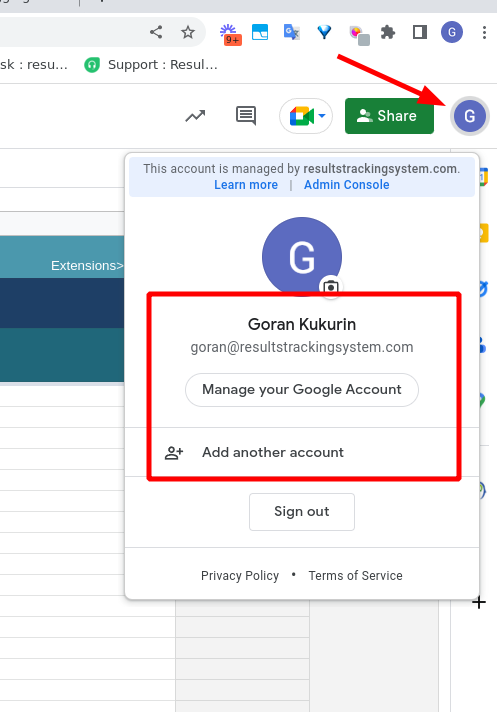Click the Sign out button
Screen dimensions: 497x712
[x=302, y=512]
